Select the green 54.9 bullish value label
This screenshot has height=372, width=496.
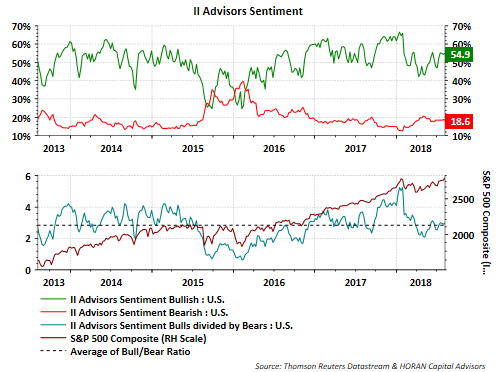click(x=460, y=55)
